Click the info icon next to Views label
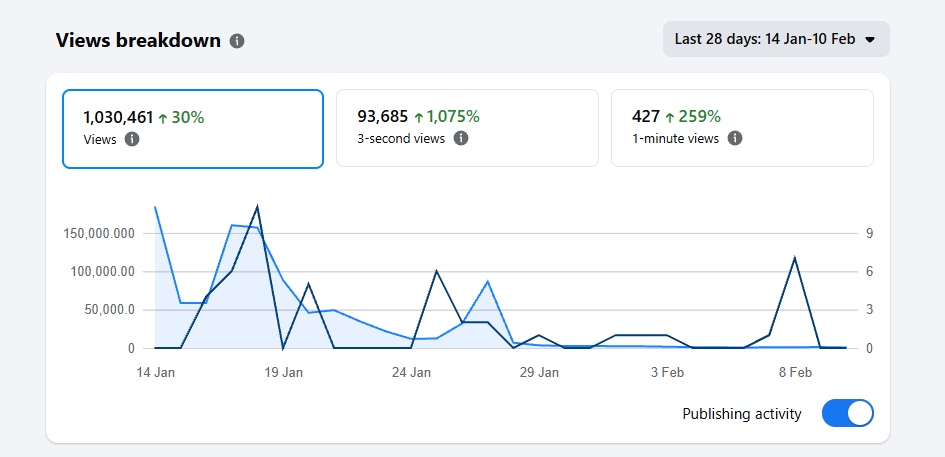 (132, 139)
